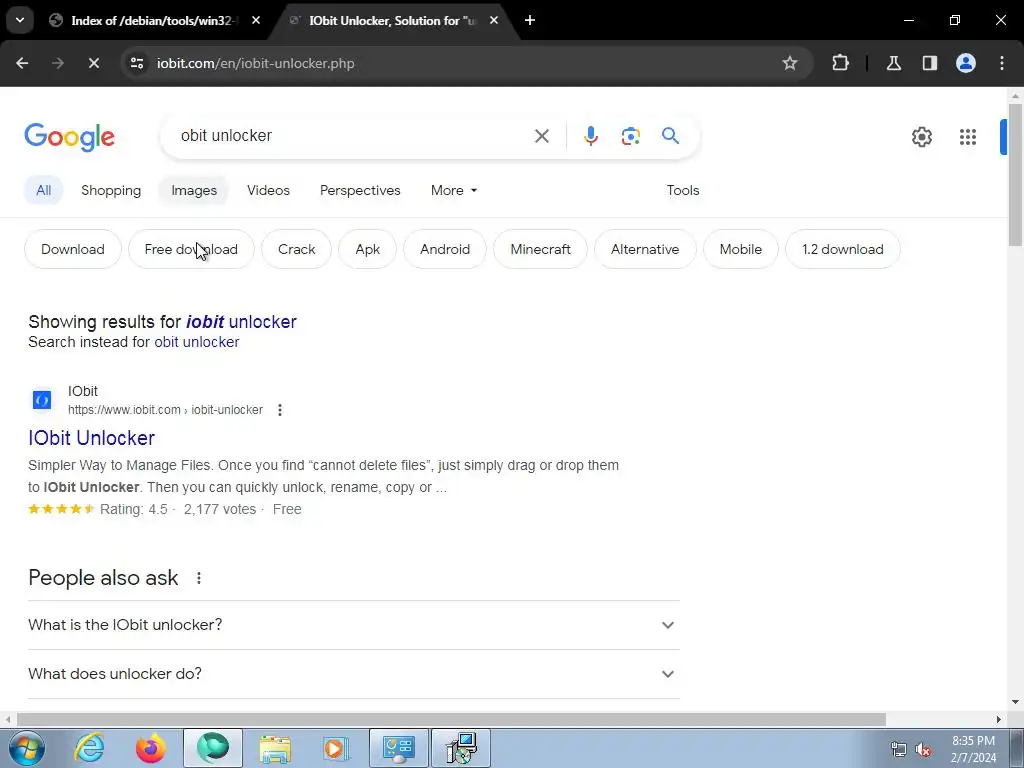Select the IObit Unlocker browser tab

pyautogui.click(x=394, y=20)
